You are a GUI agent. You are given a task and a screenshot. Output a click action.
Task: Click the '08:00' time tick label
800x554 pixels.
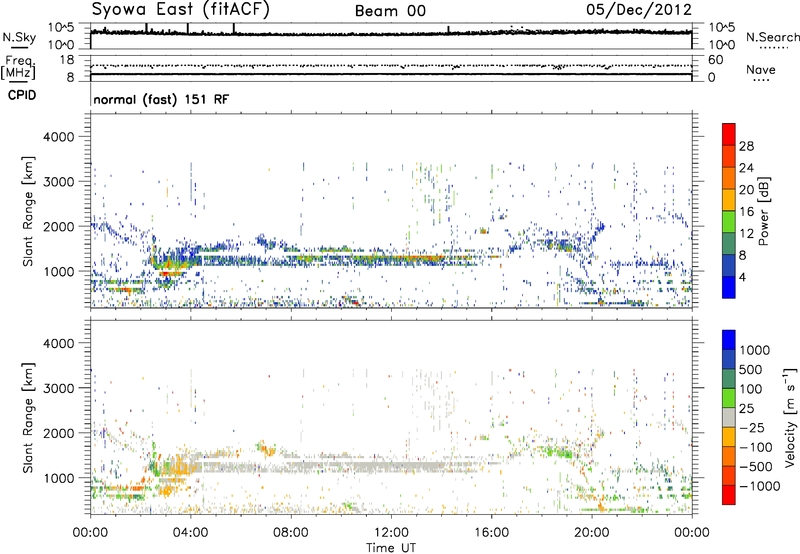tap(291, 533)
